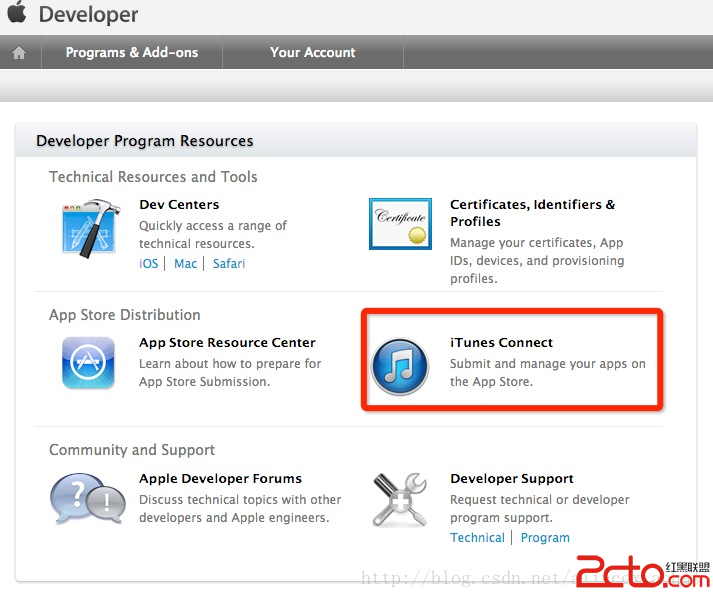
Task: Open App Store Resource Center
Action: click(227, 342)
